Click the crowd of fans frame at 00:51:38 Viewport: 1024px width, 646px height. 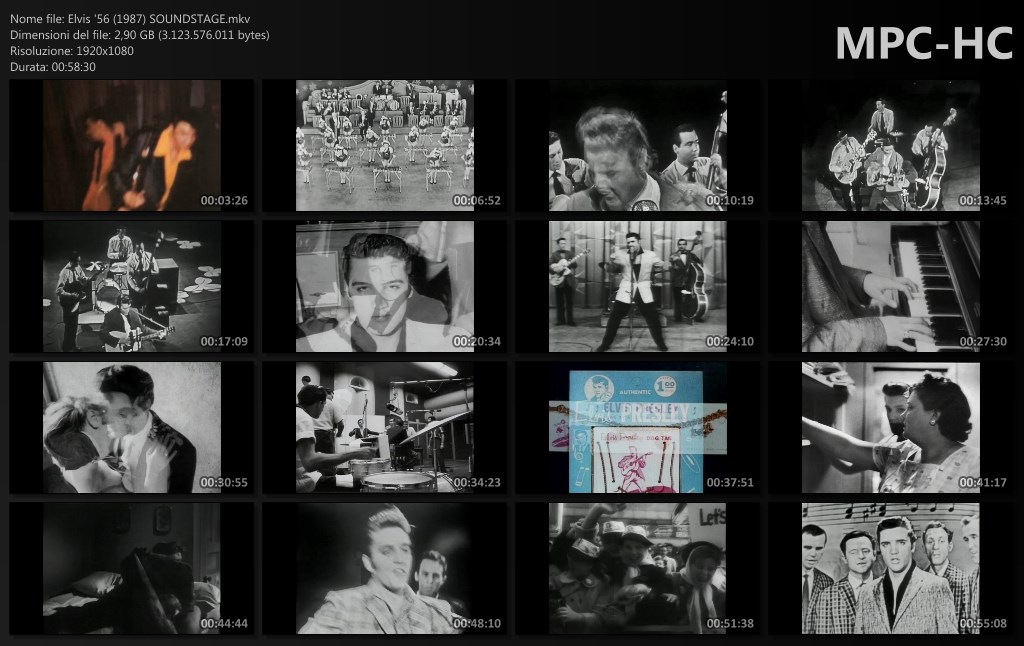tap(637, 569)
